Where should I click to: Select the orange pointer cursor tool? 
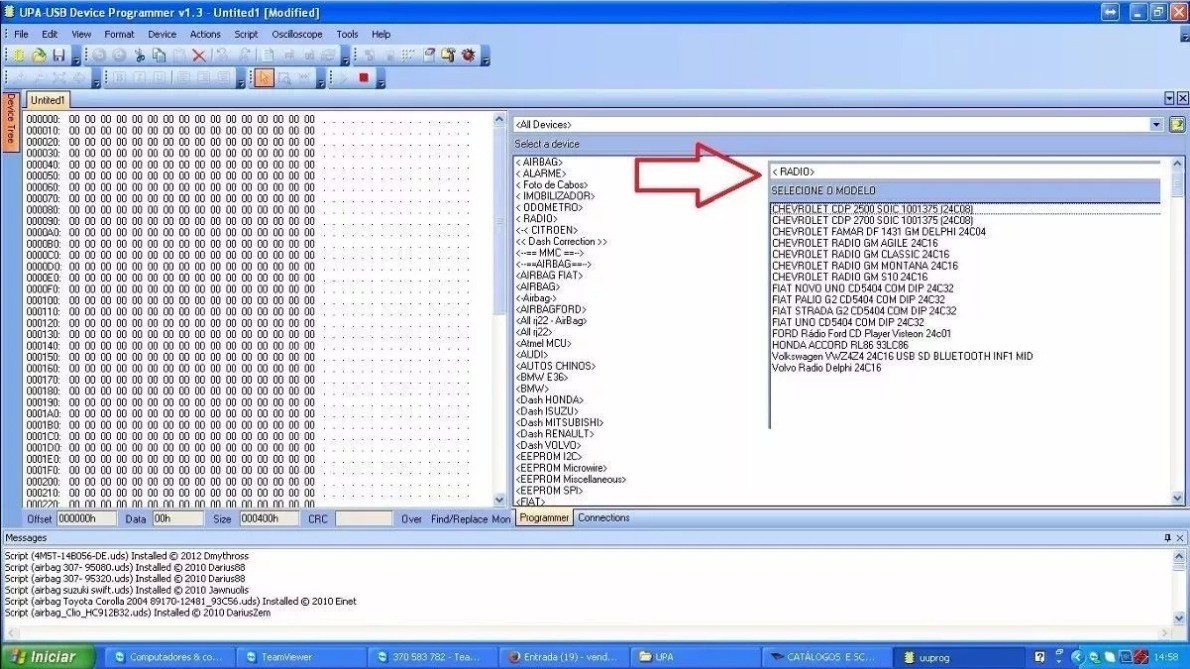(263, 77)
